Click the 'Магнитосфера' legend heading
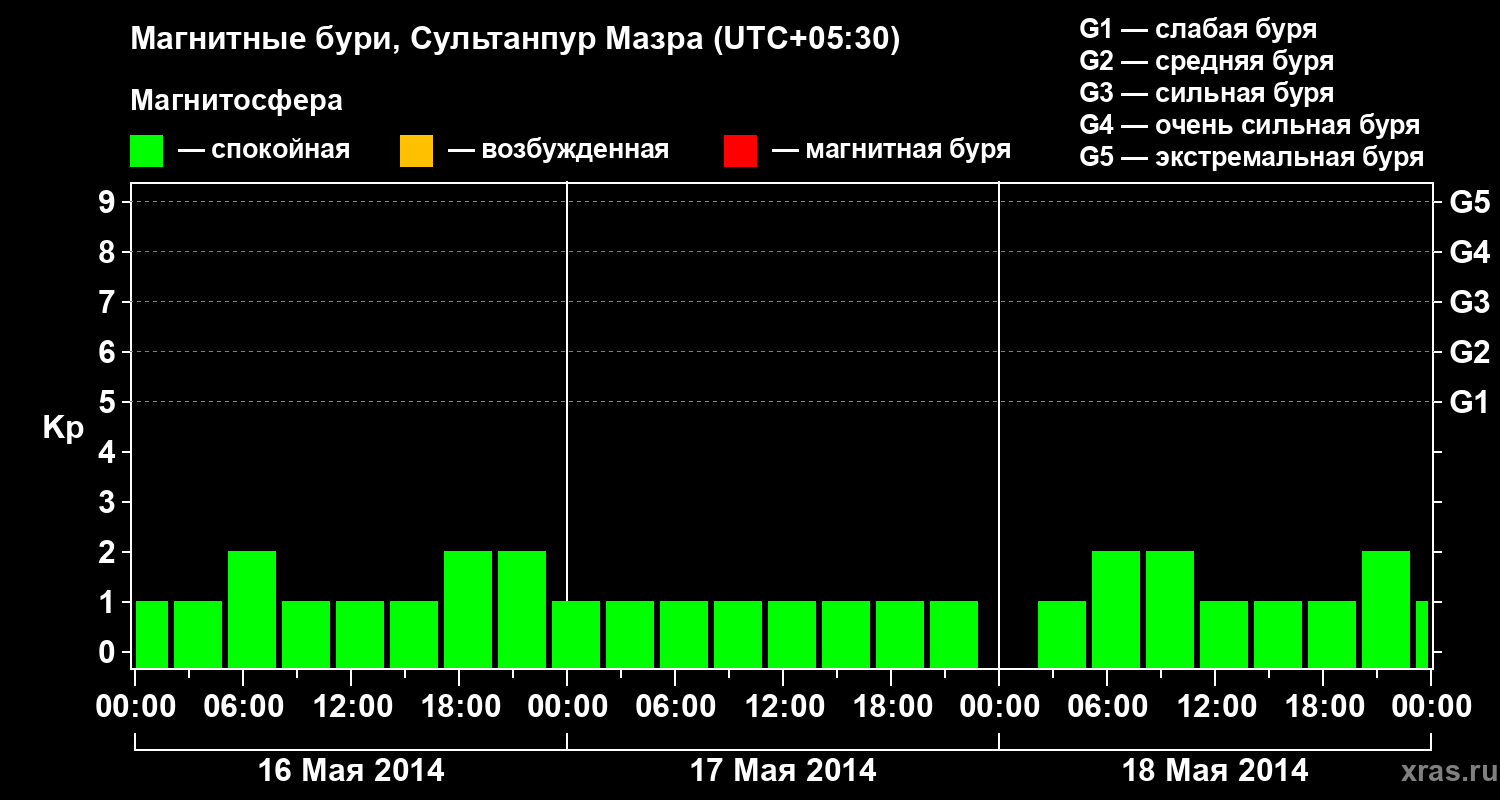 (236, 101)
